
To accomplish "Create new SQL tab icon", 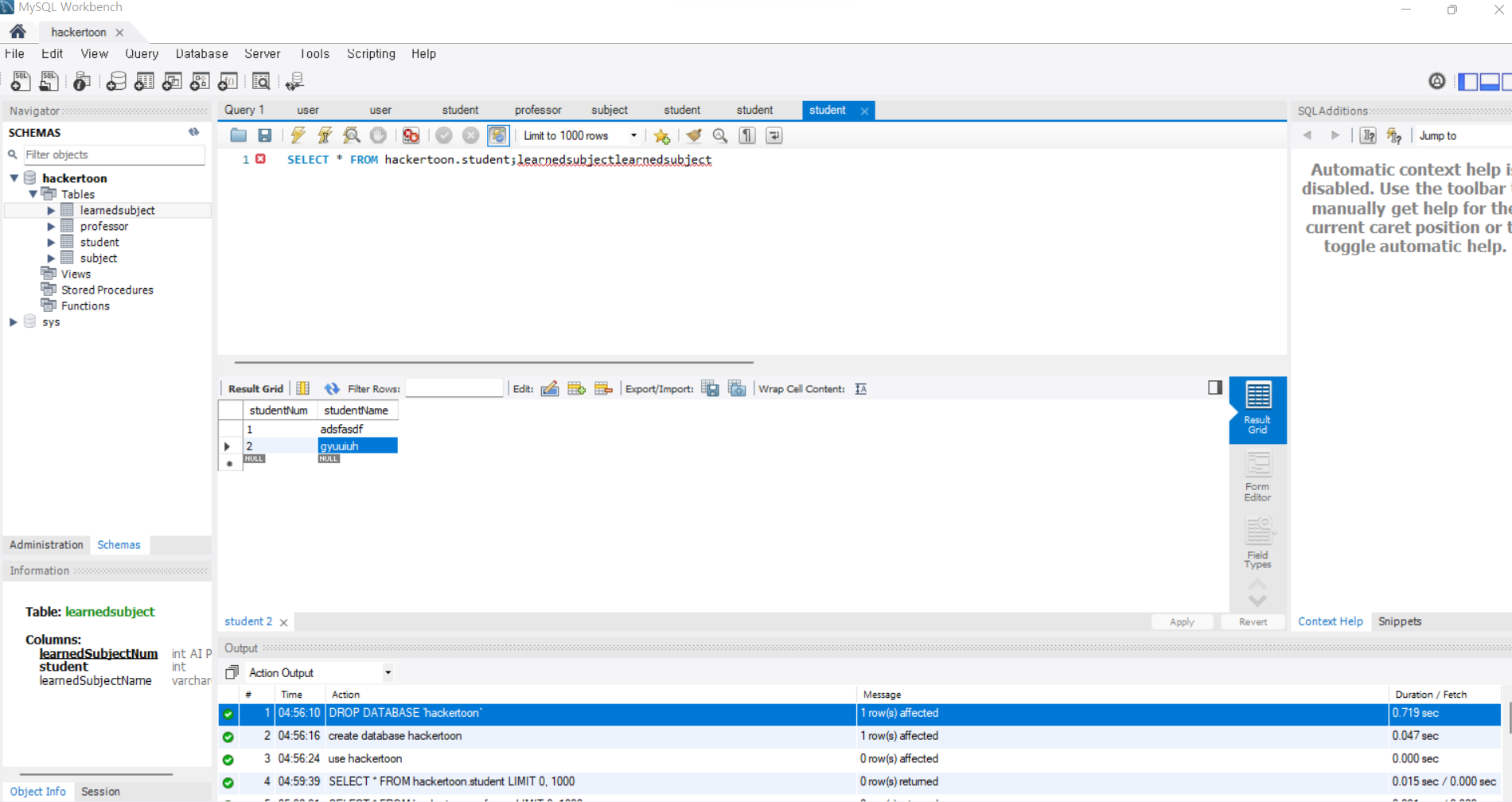I will 21,81.
